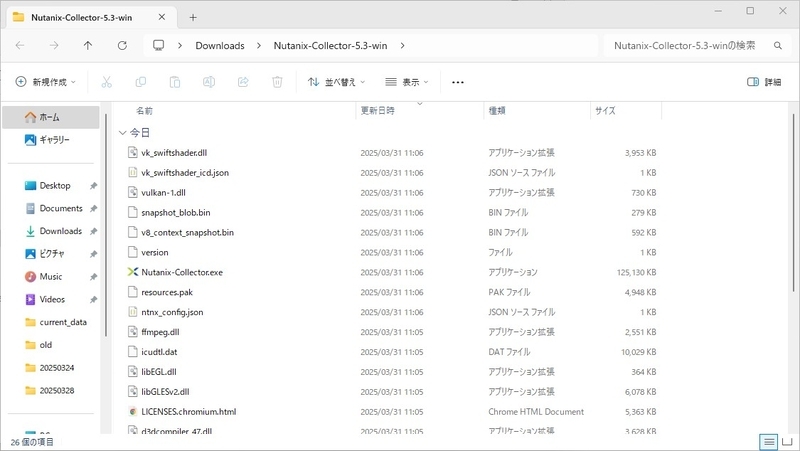Open the more options ellipsis menu
Image resolution: width=800 pixels, height=451 pixels.
pos(458,82)
